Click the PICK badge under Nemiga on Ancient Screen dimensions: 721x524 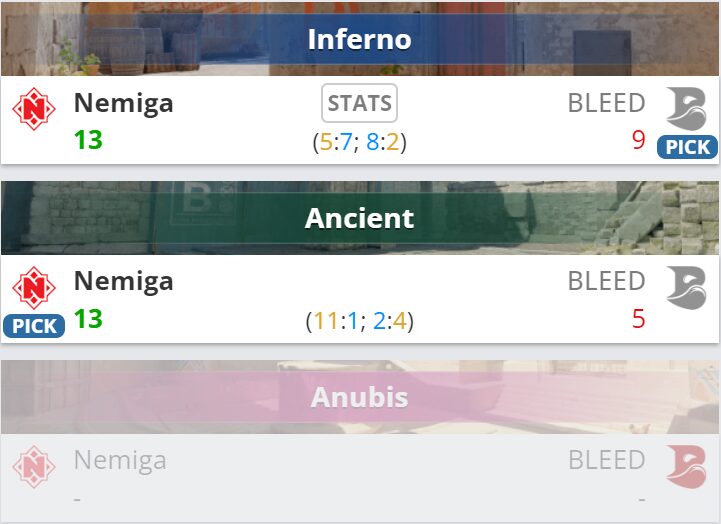pos(34,326)
